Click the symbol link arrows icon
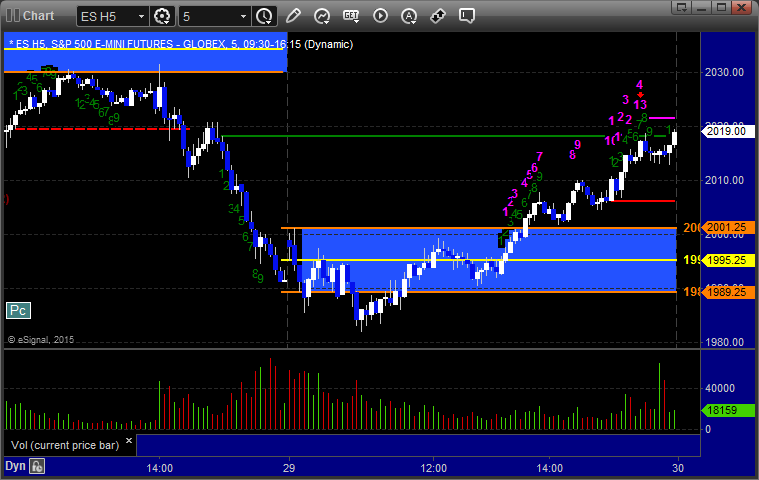759x480 pixels. pos(438,16)
